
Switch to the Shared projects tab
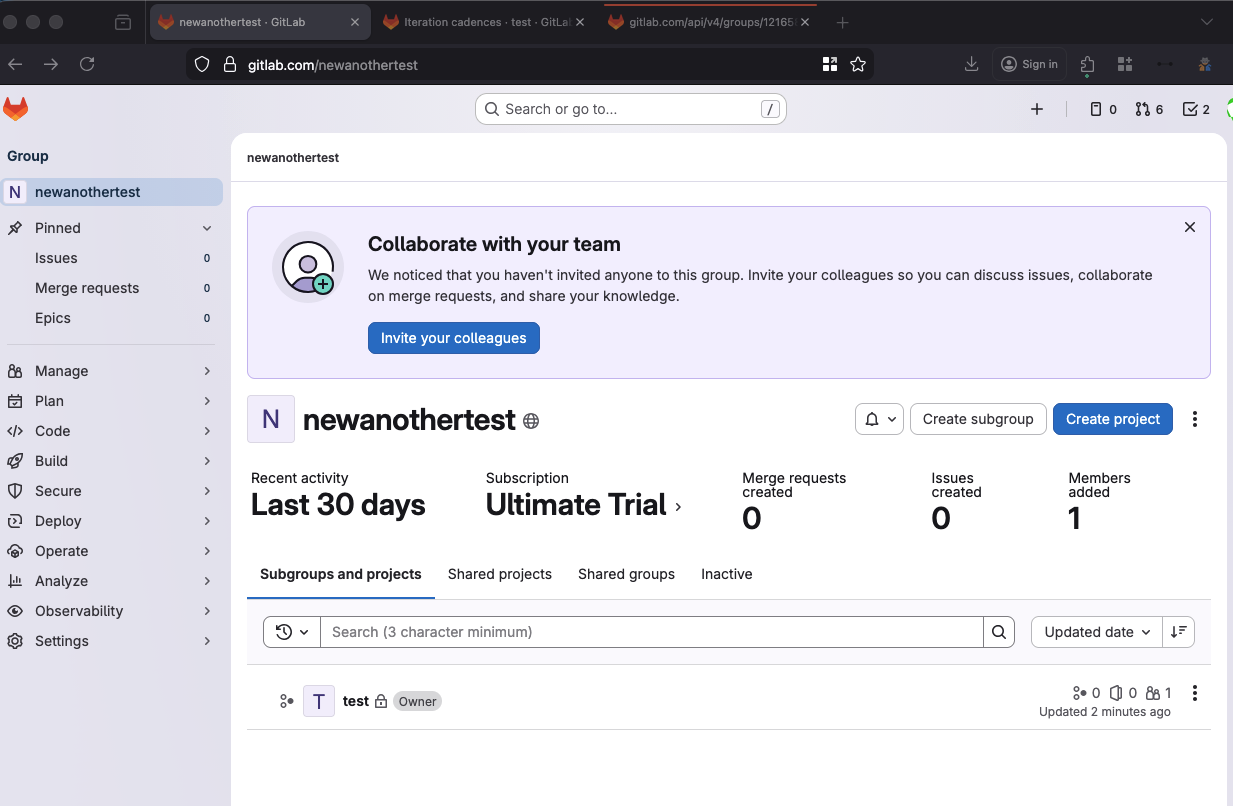point(499,574)
